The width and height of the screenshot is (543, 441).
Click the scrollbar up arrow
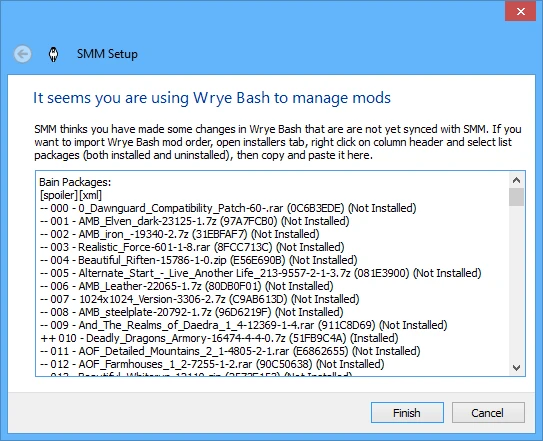[x=517, y=180]
